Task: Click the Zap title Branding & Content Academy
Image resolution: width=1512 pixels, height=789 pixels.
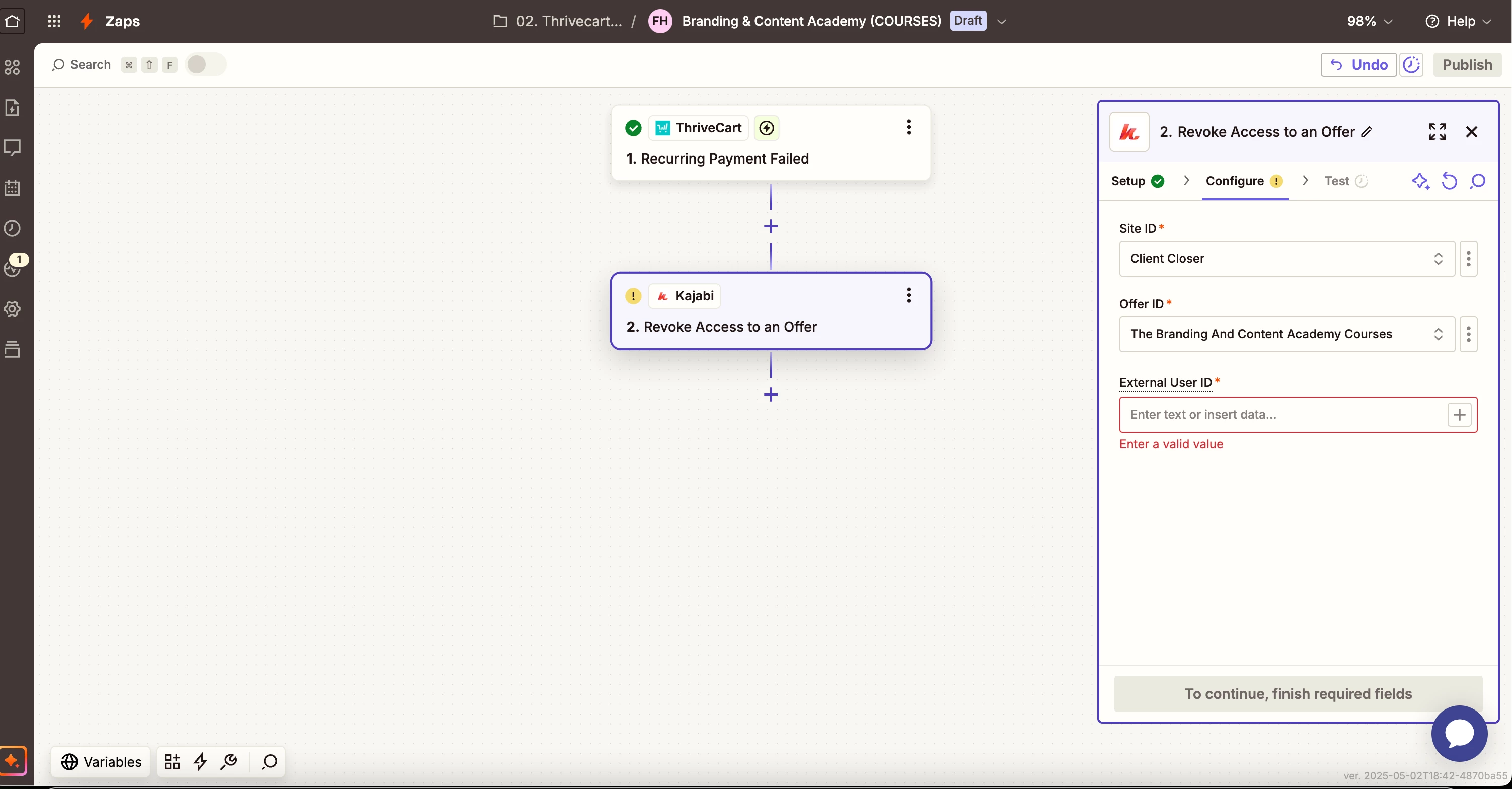Action: point(811,21)
